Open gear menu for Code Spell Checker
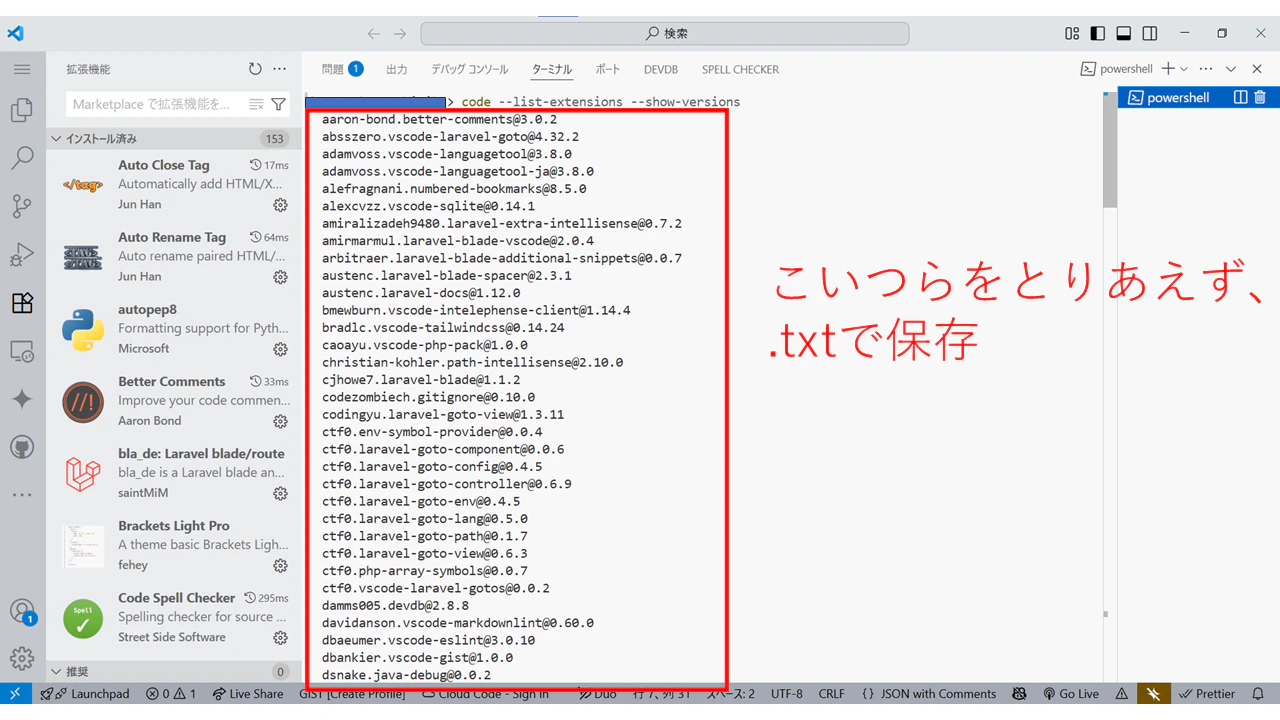 click(x=281, y=638)
